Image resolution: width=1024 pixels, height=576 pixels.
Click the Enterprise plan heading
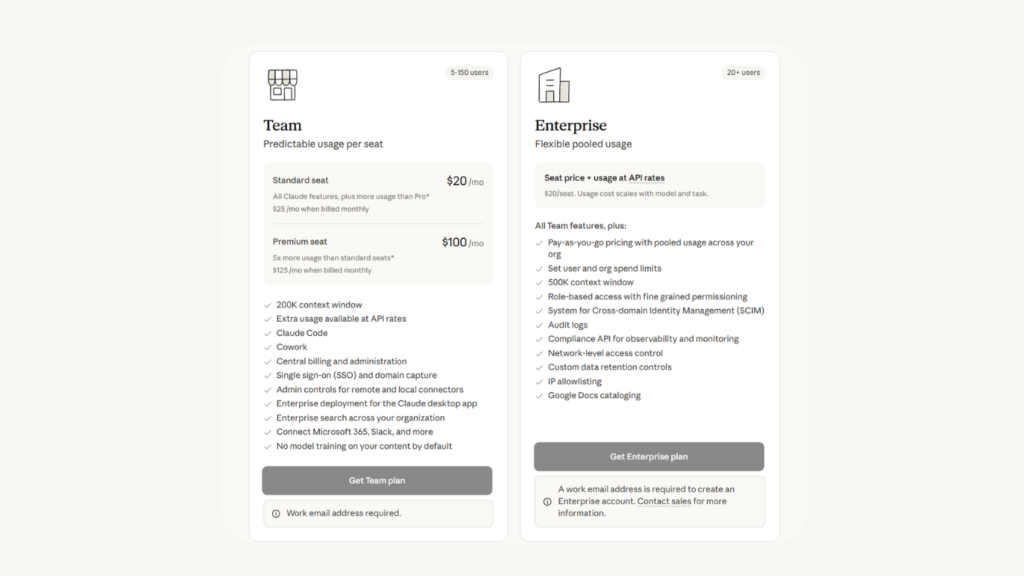point(570,125)
